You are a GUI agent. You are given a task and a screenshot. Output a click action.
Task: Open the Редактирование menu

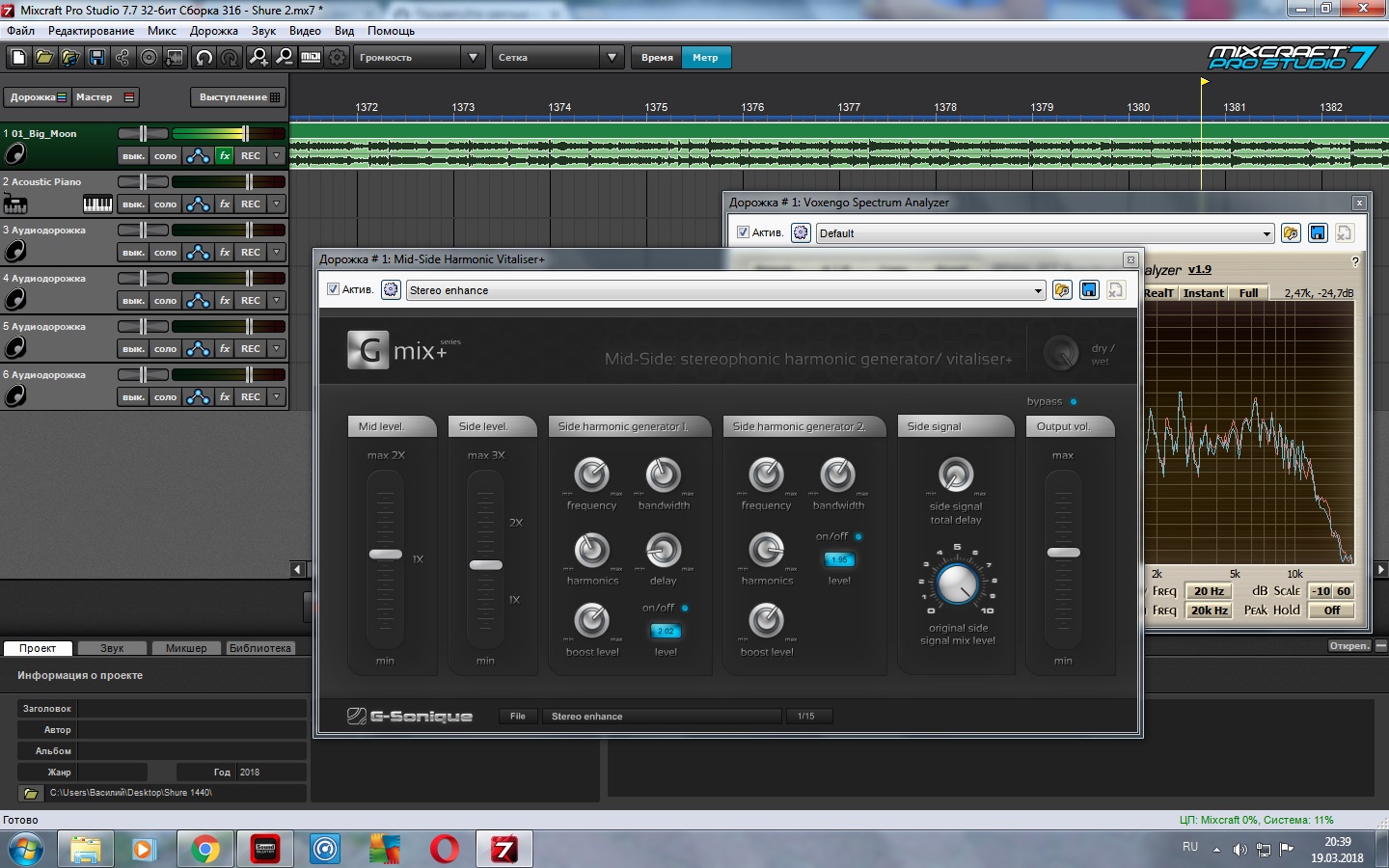91,31
